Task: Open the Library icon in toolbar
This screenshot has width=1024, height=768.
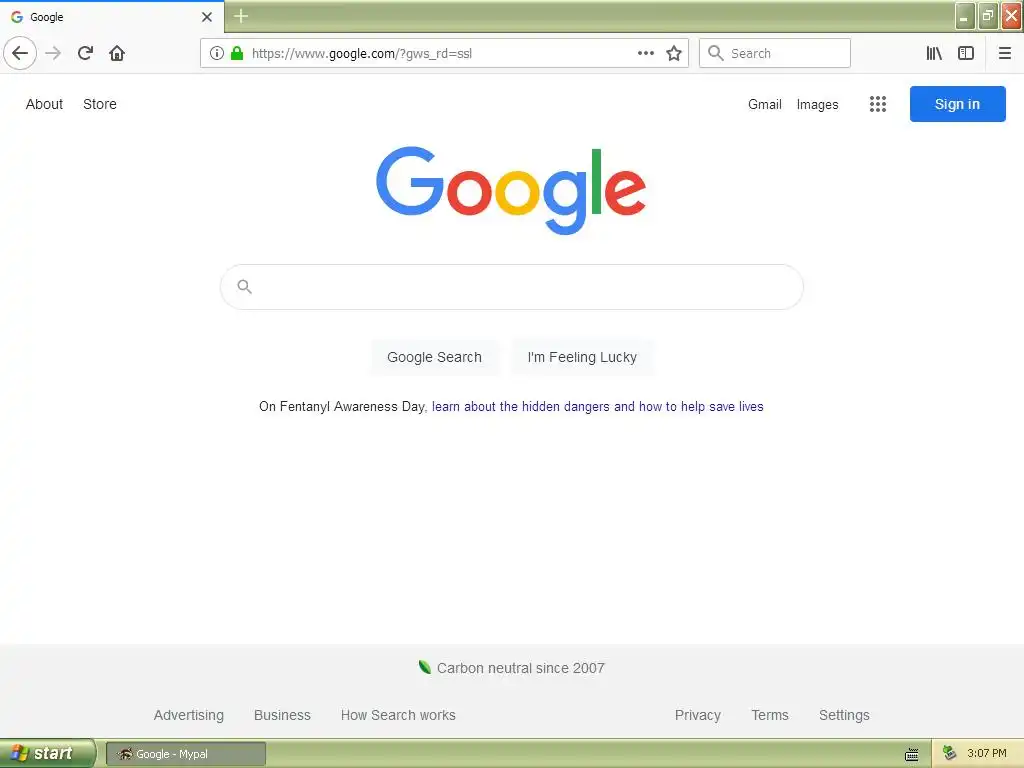Action: coord(934,53)
